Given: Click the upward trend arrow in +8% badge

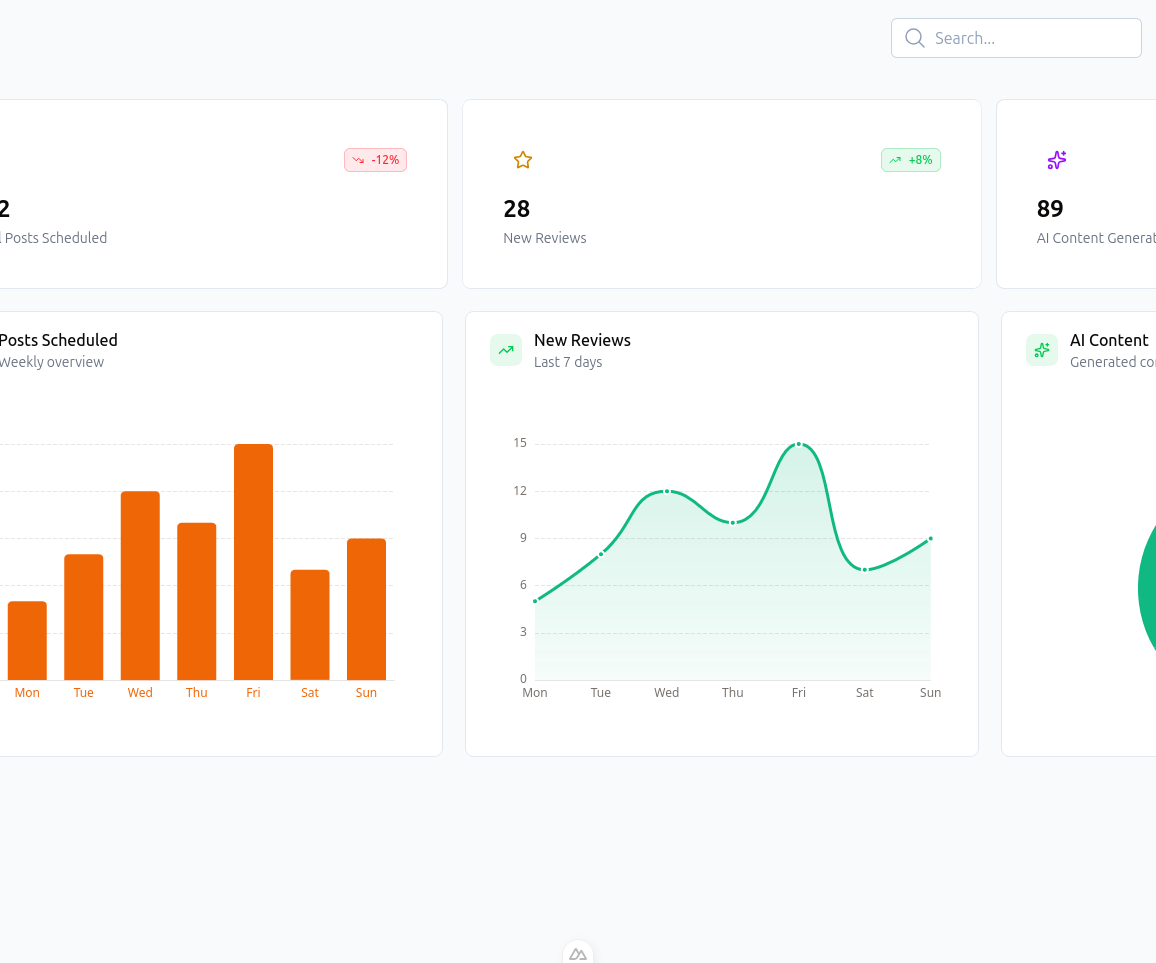Looking at the screenshot, I should [895, 160].
